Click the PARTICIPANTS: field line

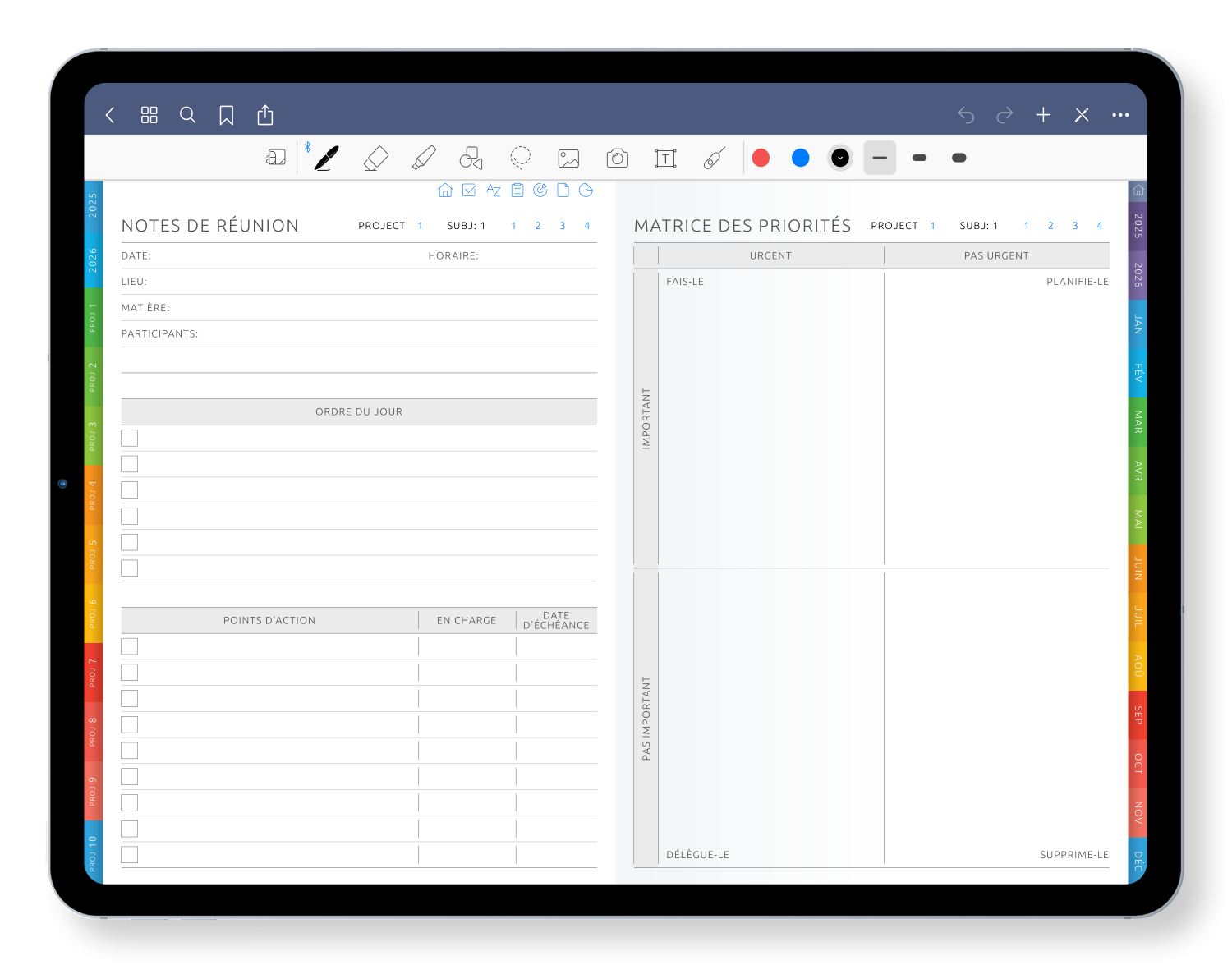tap(359, 334)
